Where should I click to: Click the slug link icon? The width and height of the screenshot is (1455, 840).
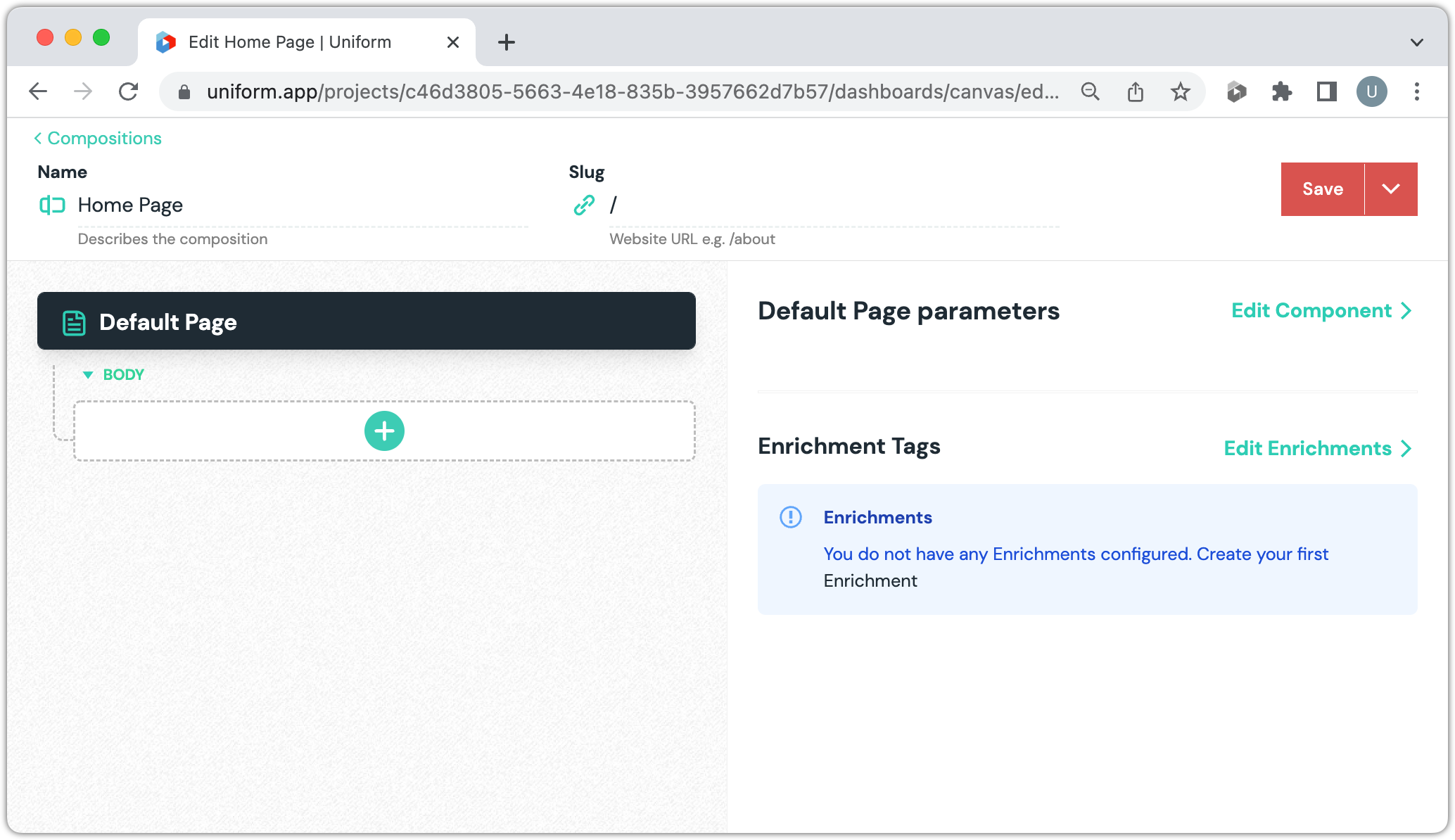584,205
